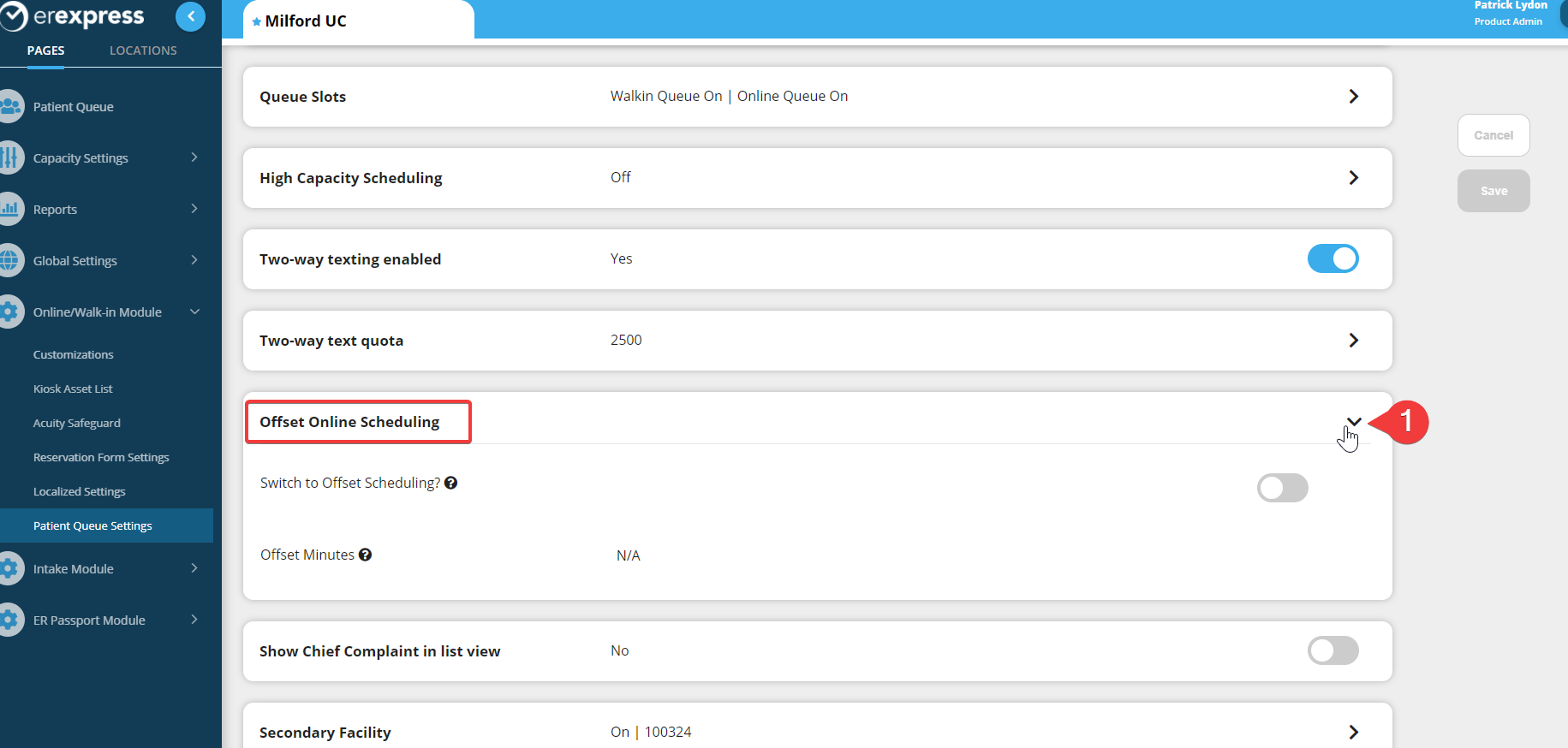Click the Patient Queue people icon
The image size is (1568, 748).
click(10, 107)
